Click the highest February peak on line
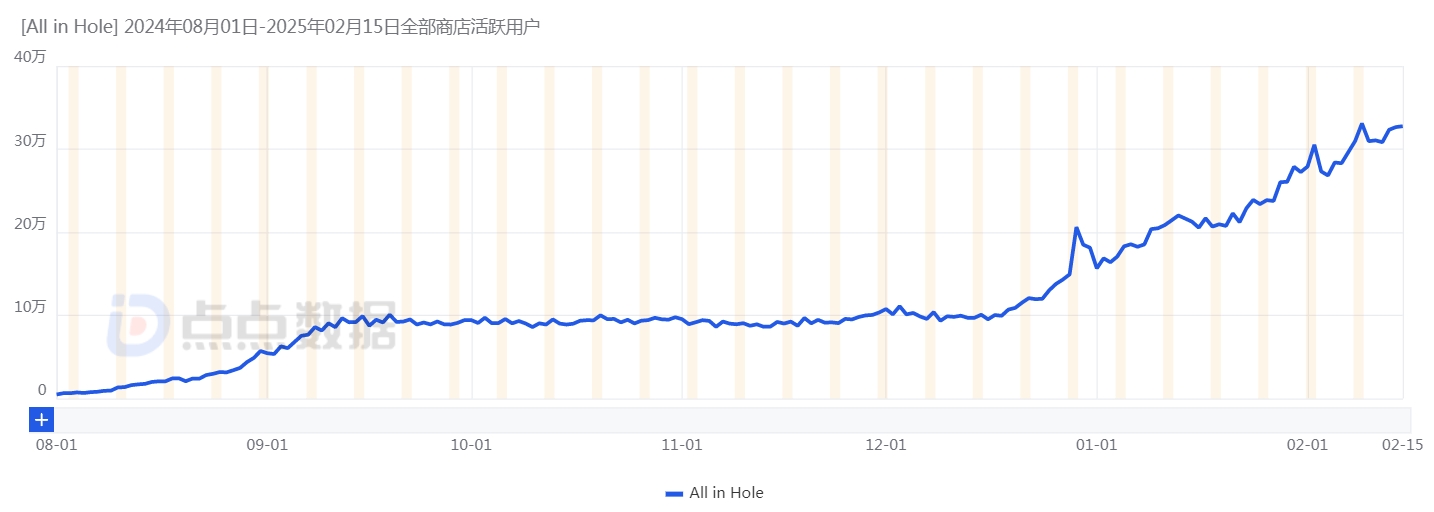The width and height of the screenshot is (1434, 512). click(x=1362, y=125)
